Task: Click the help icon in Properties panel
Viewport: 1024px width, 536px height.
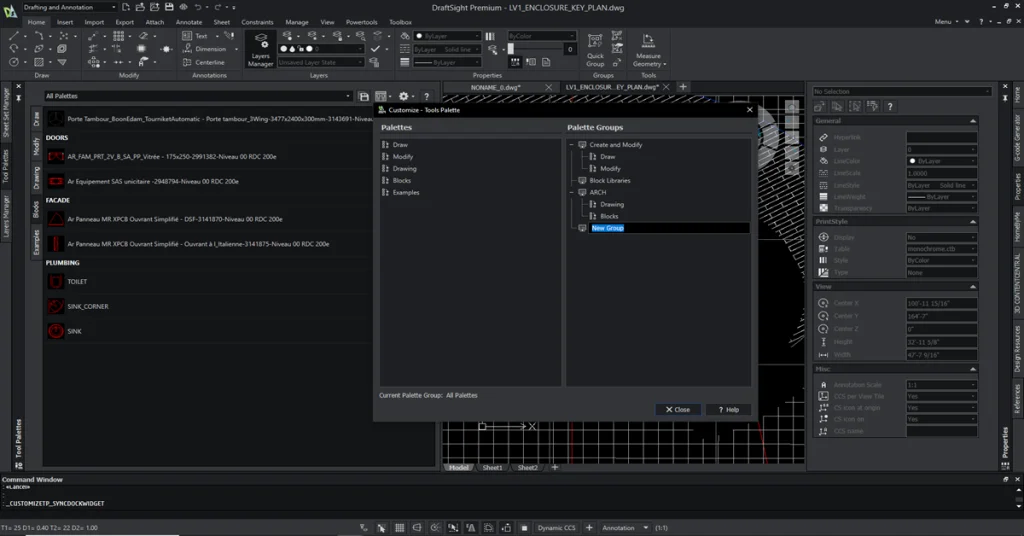Action: coord(889,106)
